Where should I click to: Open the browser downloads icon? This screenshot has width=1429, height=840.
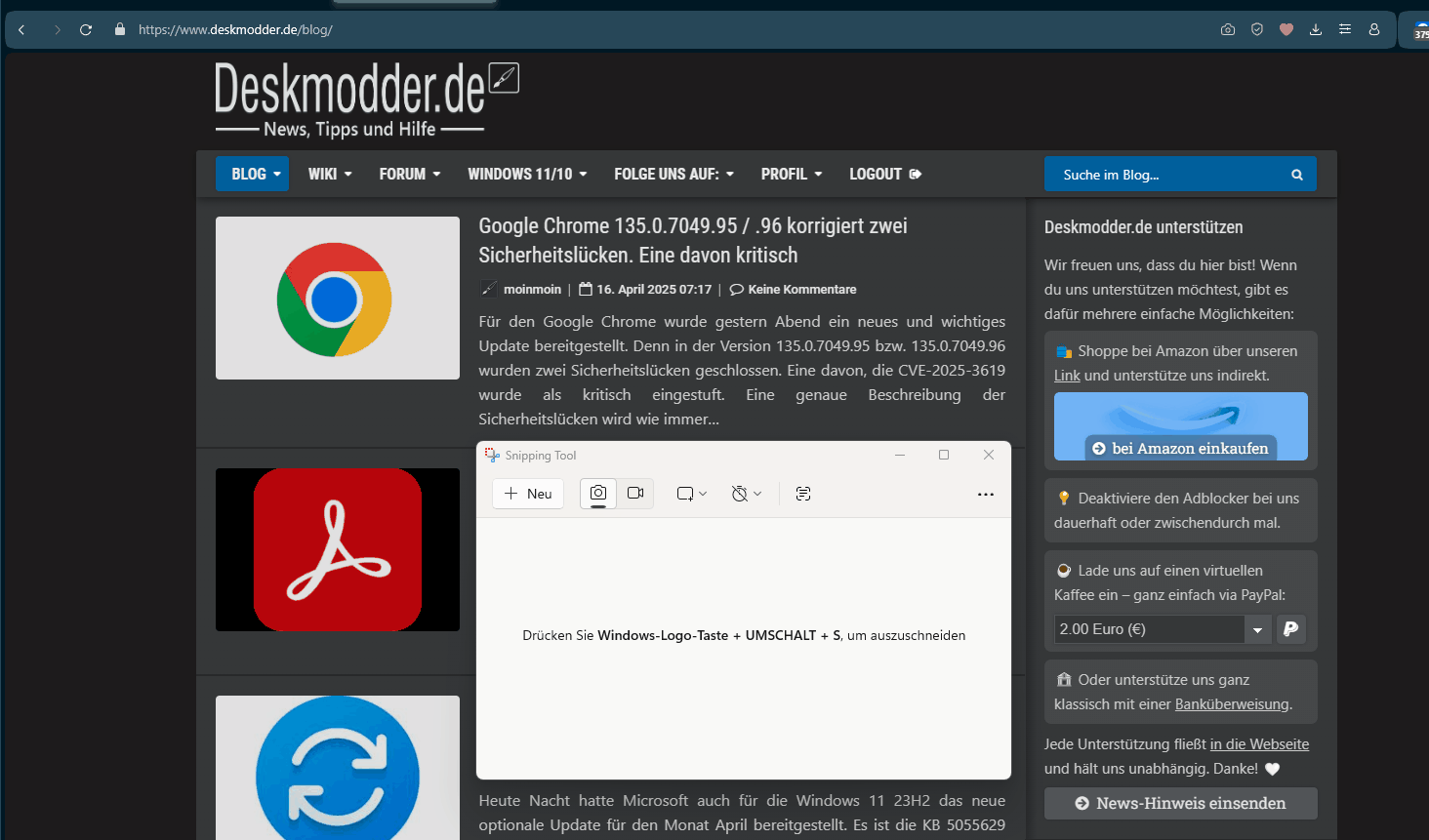click(x=1316, y=29)
